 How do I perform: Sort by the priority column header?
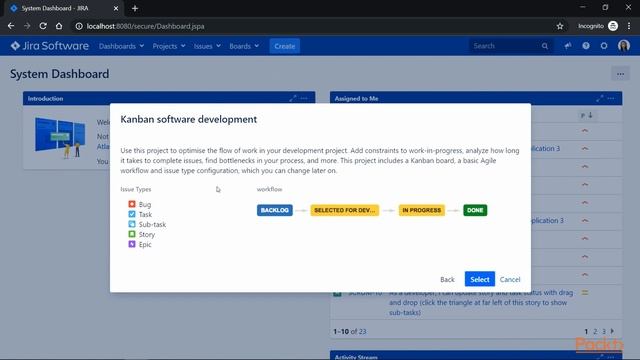point(586,116)
